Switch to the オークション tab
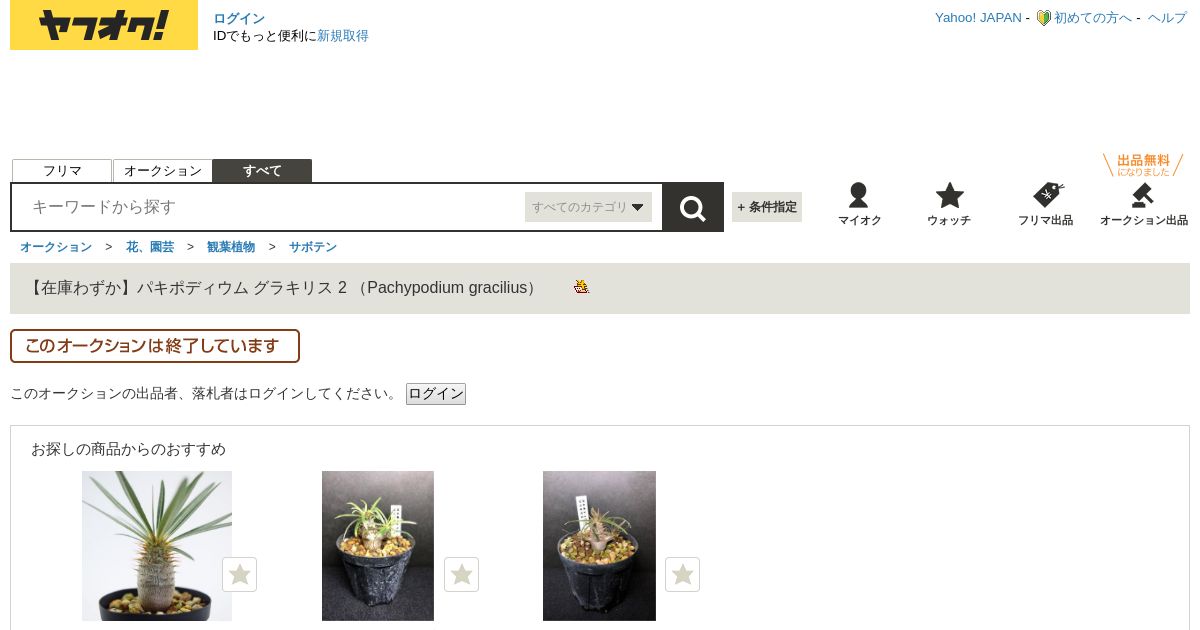Viewport: 1200px width, 630px height. point(163,171)
